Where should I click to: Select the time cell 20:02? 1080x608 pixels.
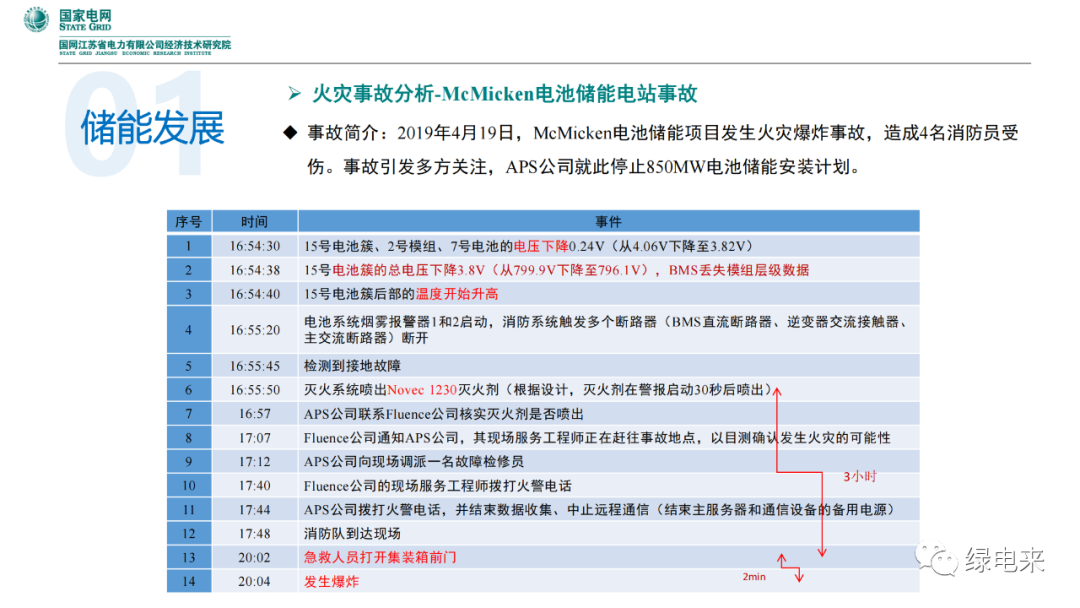point(255,558)
